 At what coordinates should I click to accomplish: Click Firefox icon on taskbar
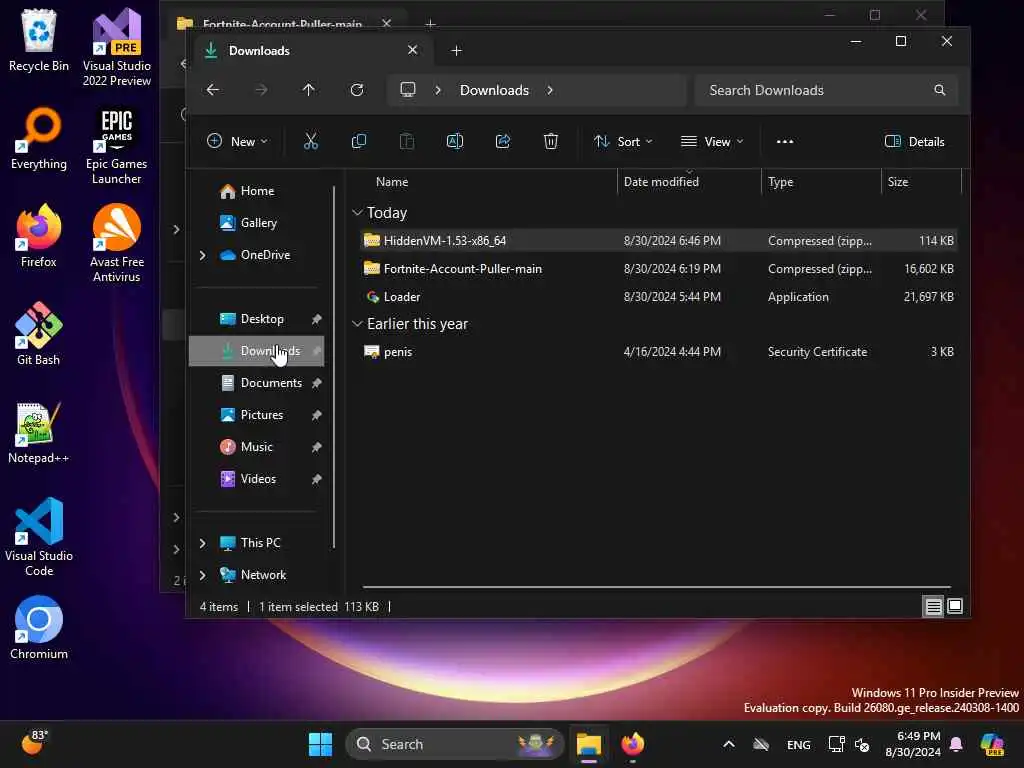pyautogui.click(x=632, y=744)
